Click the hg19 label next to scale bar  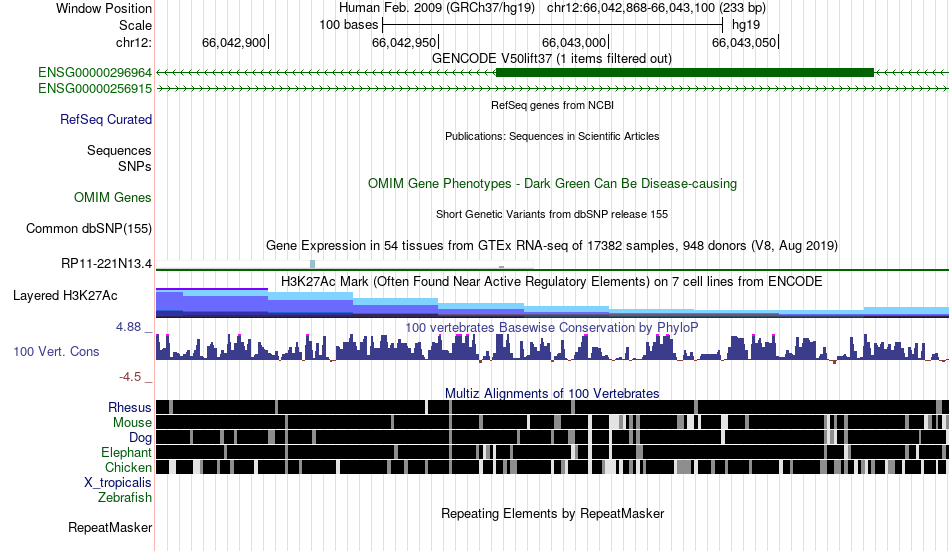[746, 25]
